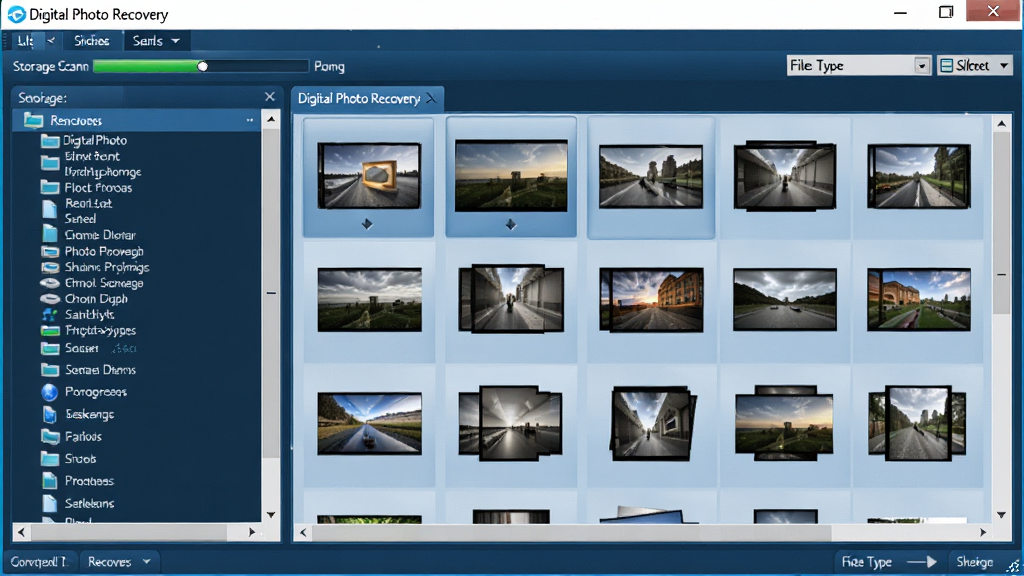Click the sidebar scroll up arrow
Viewport: 1024px width, 576px height.
(x=271, y=120)
